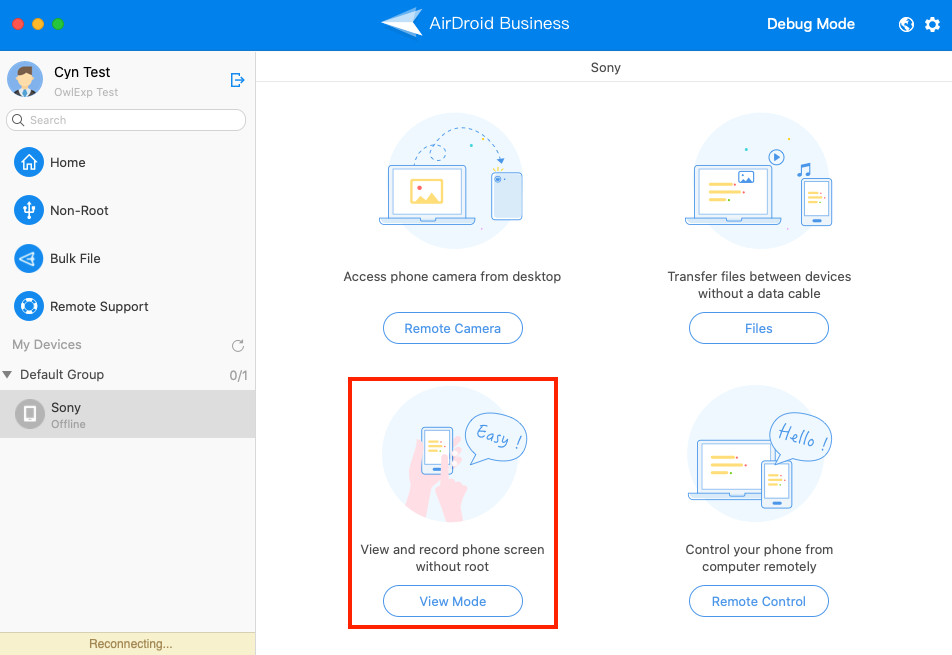Click the My Devices heading
The width and height of the screenshot is (952, 655).
point(47,345)
